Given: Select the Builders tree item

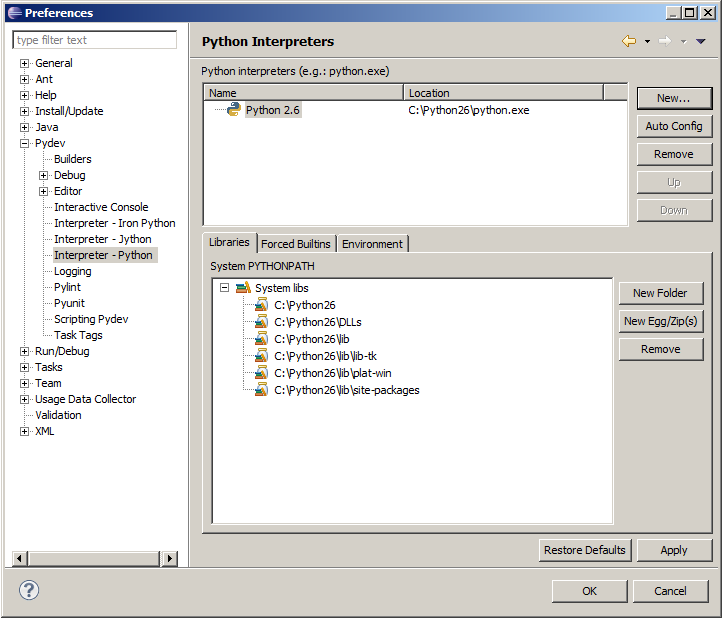Looking at the screenshot, I should point(73,159).
